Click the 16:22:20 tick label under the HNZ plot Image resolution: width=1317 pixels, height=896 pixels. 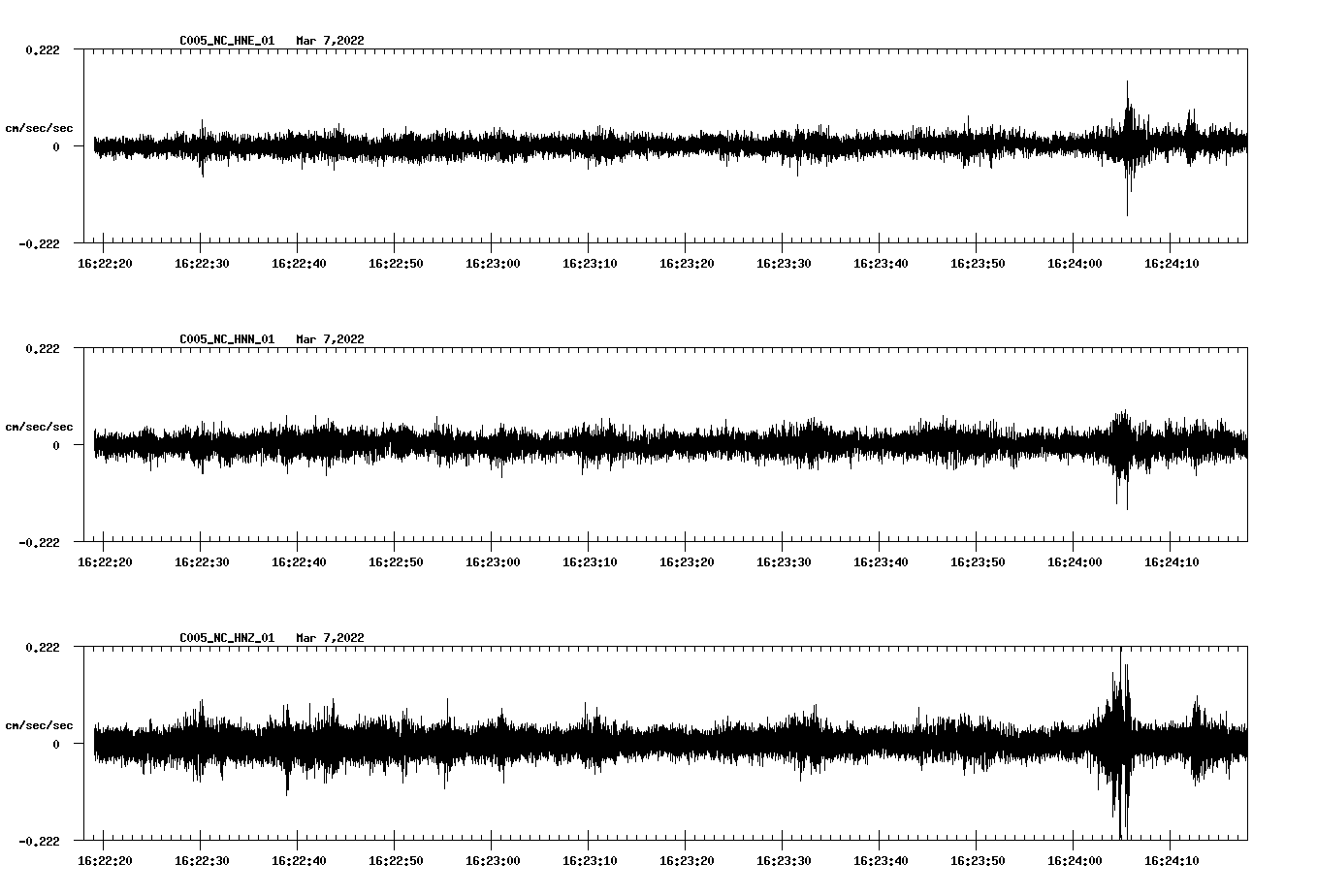105,860
